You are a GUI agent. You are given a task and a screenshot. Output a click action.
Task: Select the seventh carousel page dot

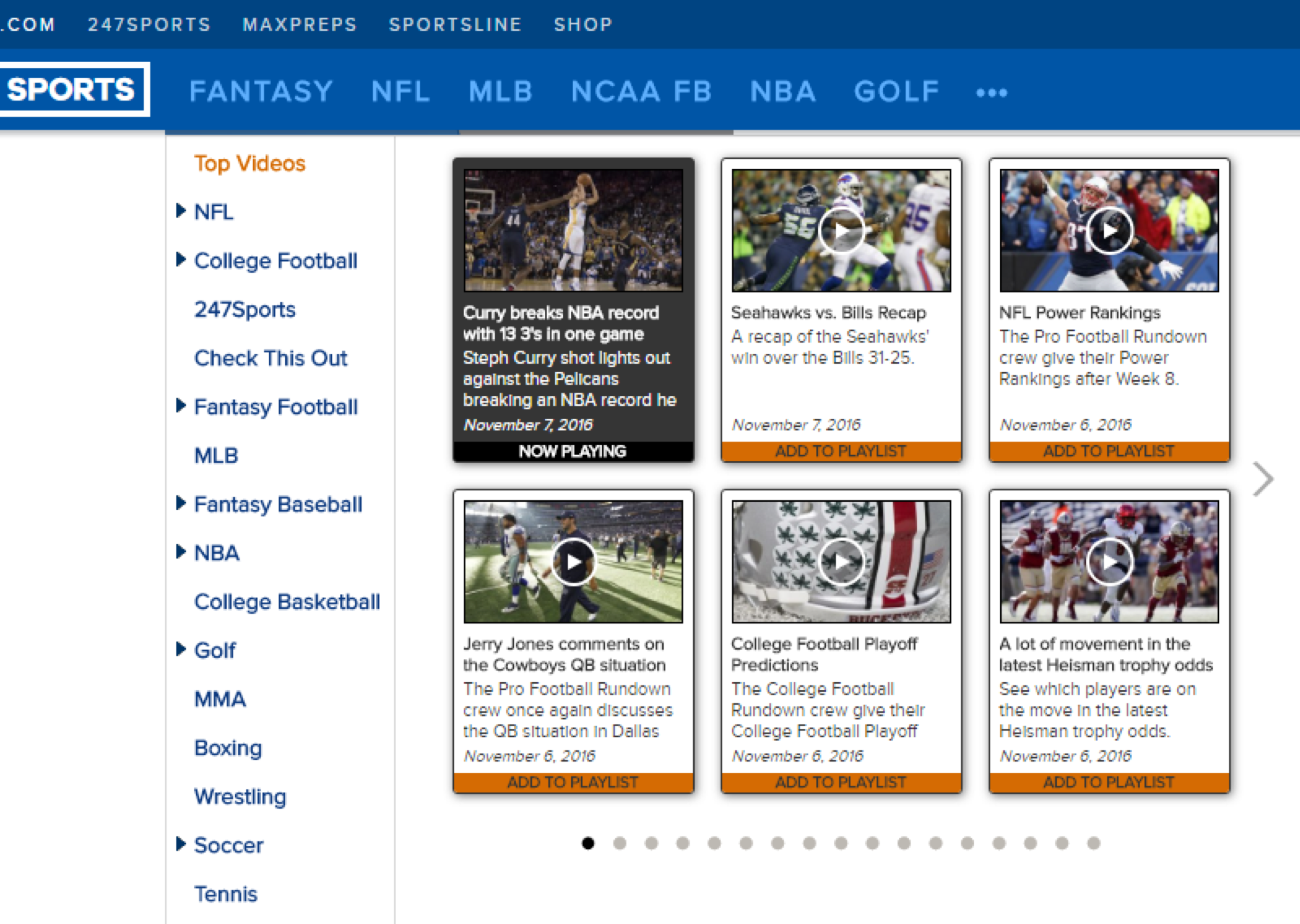777,843
